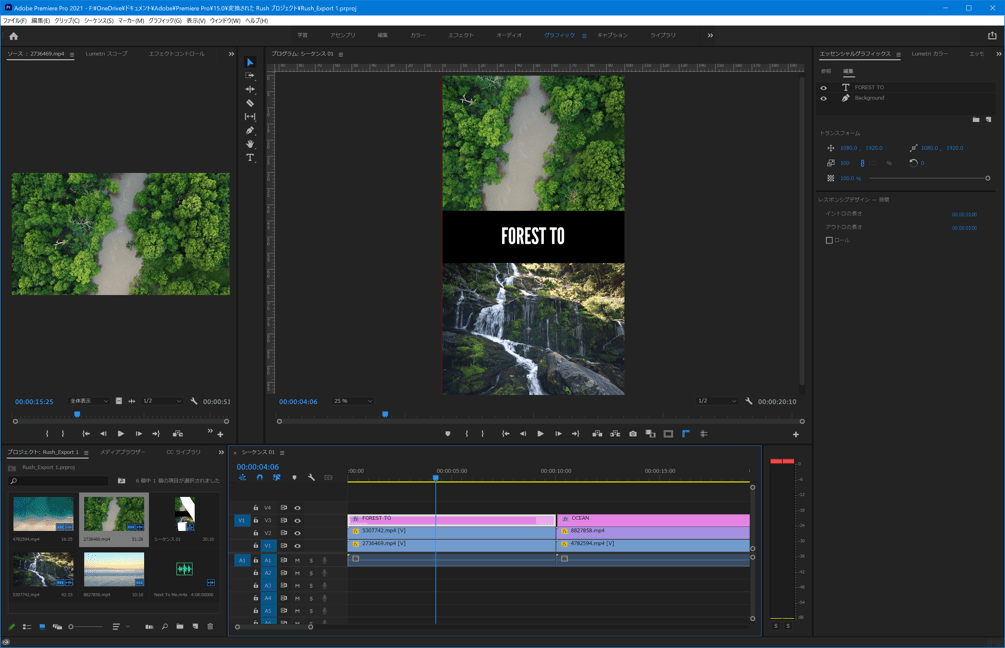The width and height of the screenshot is (1005, 648).
Task: Click Extract button in program monitor
Action: 615,434
